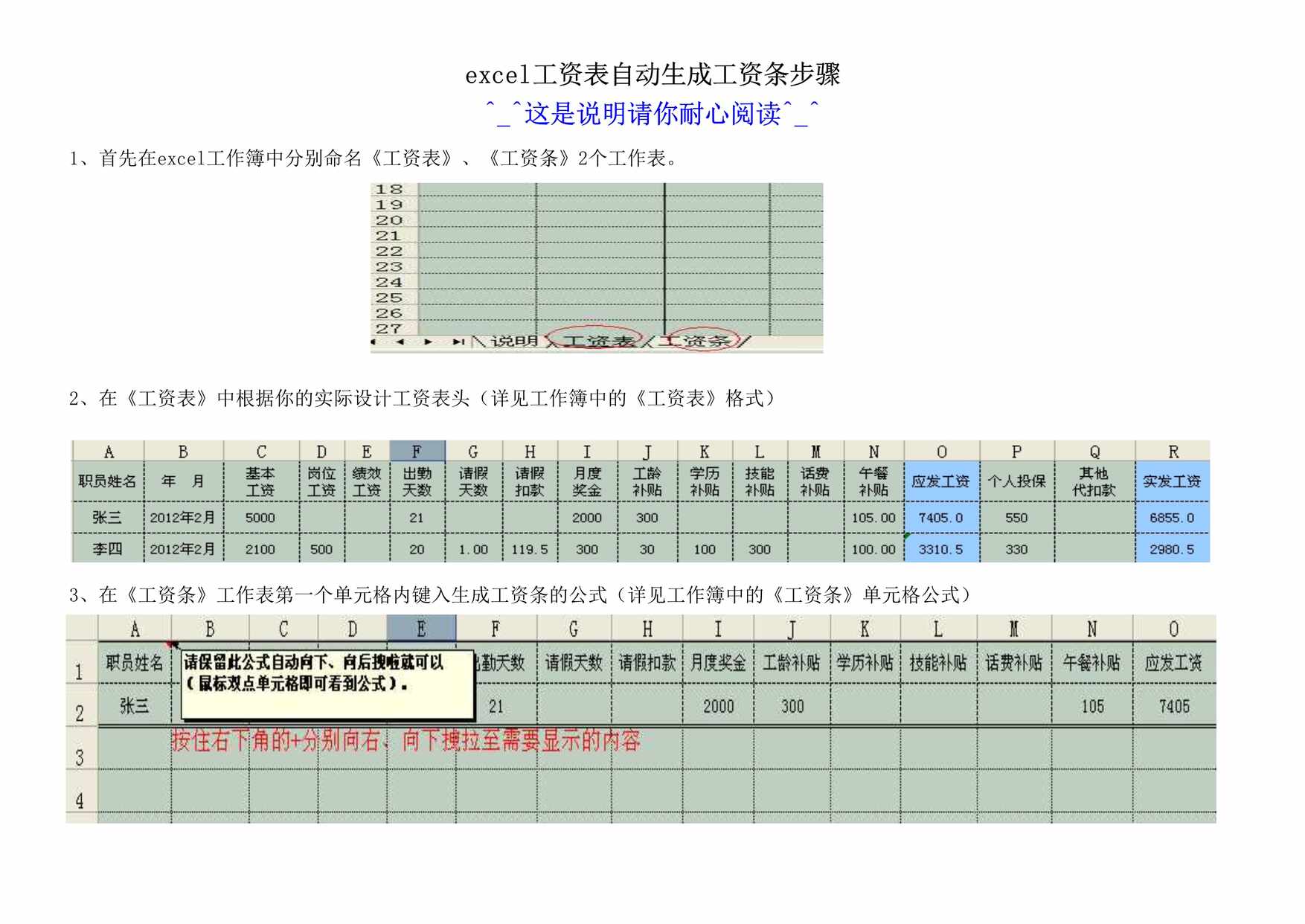Click the 个人投保 header cell
Screen dimensions: 1305x924
pos(1016,481)
